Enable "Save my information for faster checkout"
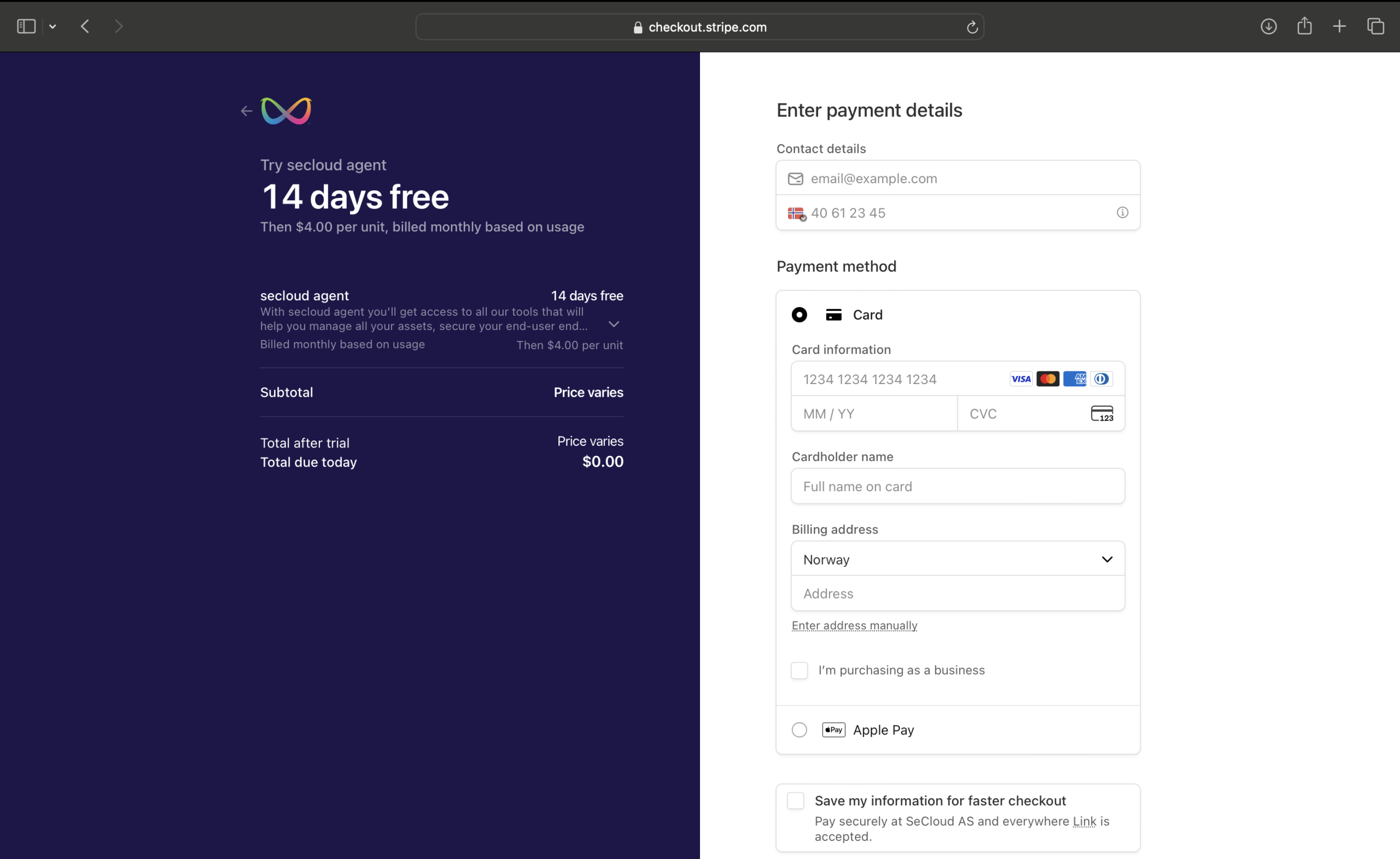1400x859 pixels. point(796,800)
